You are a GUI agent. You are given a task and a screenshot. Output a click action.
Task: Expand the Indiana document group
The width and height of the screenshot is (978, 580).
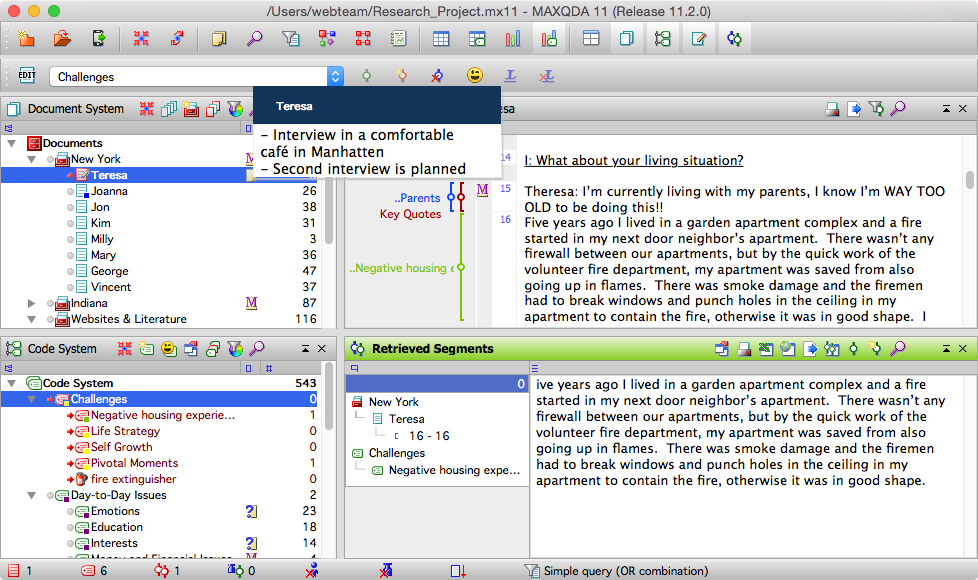31,303
